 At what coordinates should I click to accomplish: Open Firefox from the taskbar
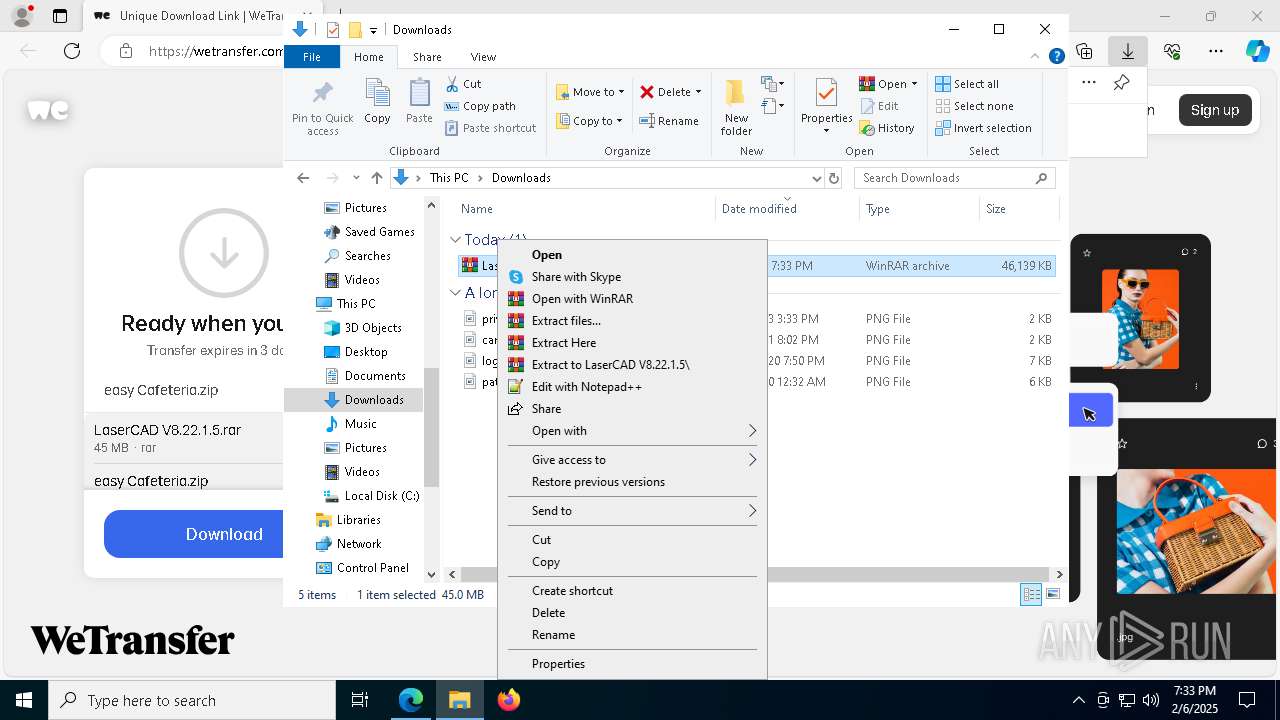pyautogui.click(x=509, y=700)
